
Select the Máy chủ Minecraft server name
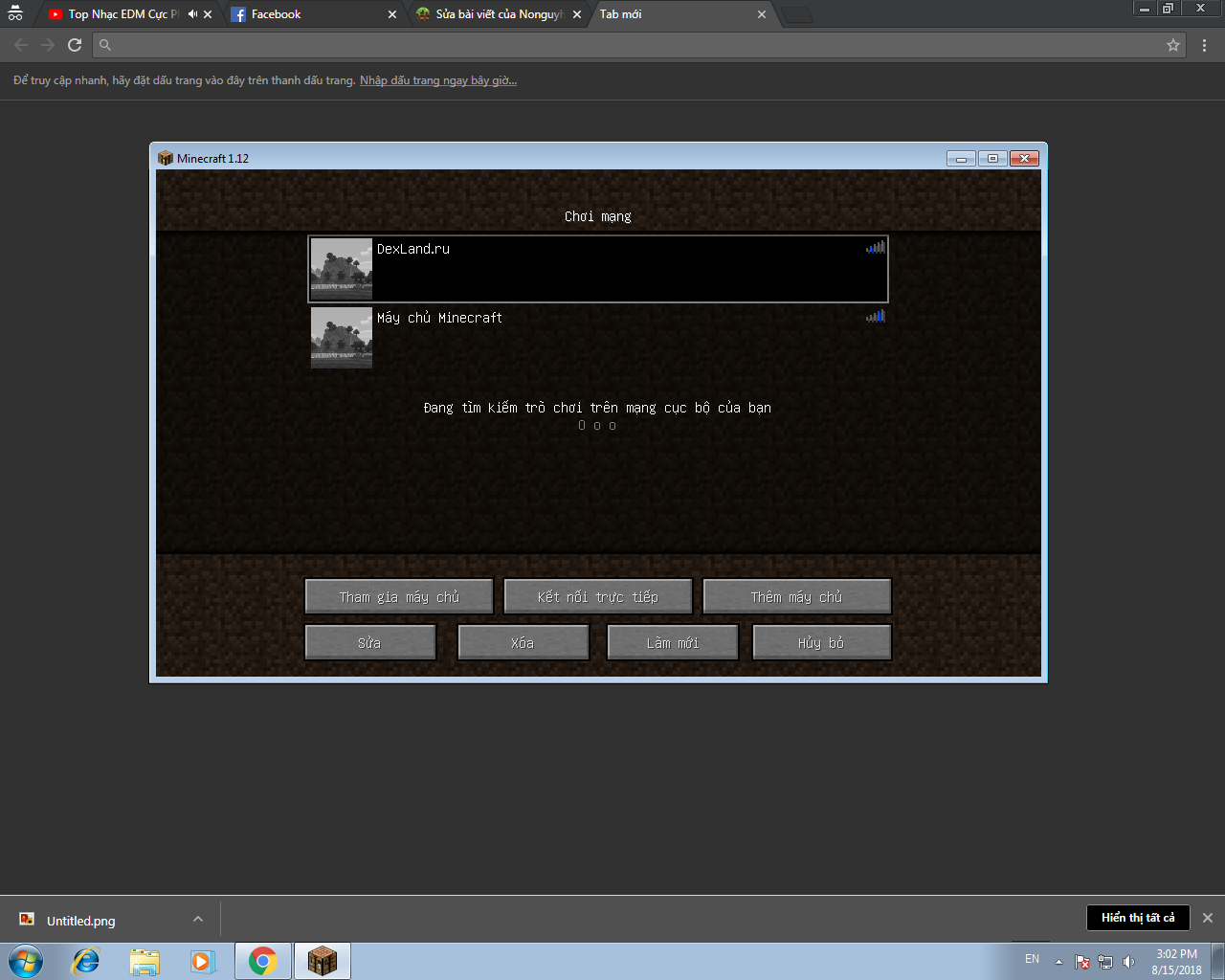[439, 318]
